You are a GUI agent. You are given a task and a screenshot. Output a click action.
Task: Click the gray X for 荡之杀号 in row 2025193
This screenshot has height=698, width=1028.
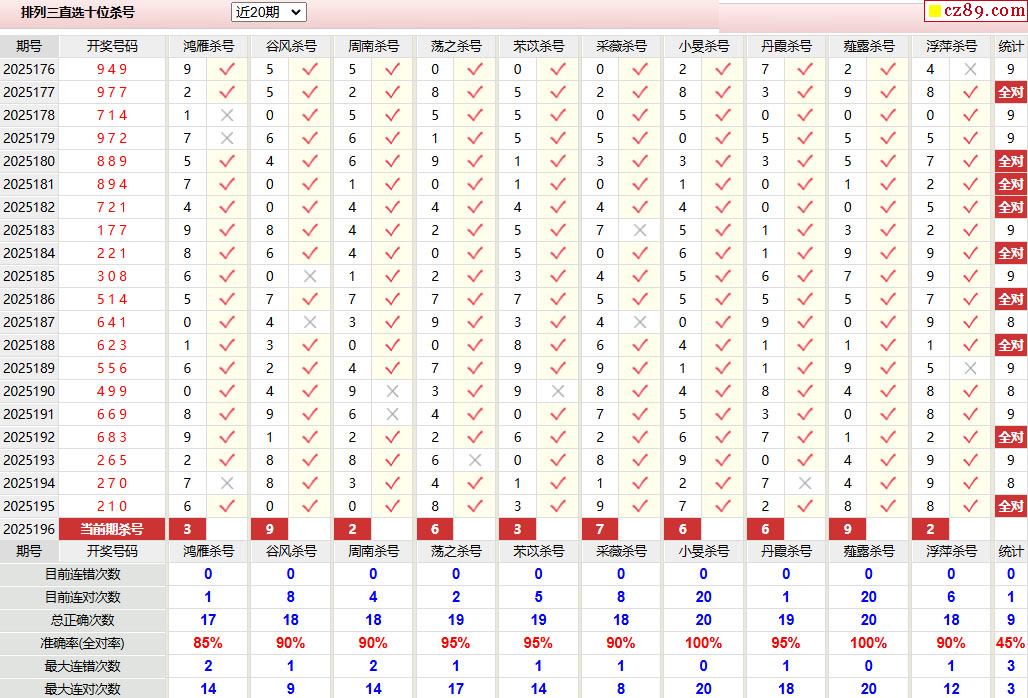pos(475,460)
